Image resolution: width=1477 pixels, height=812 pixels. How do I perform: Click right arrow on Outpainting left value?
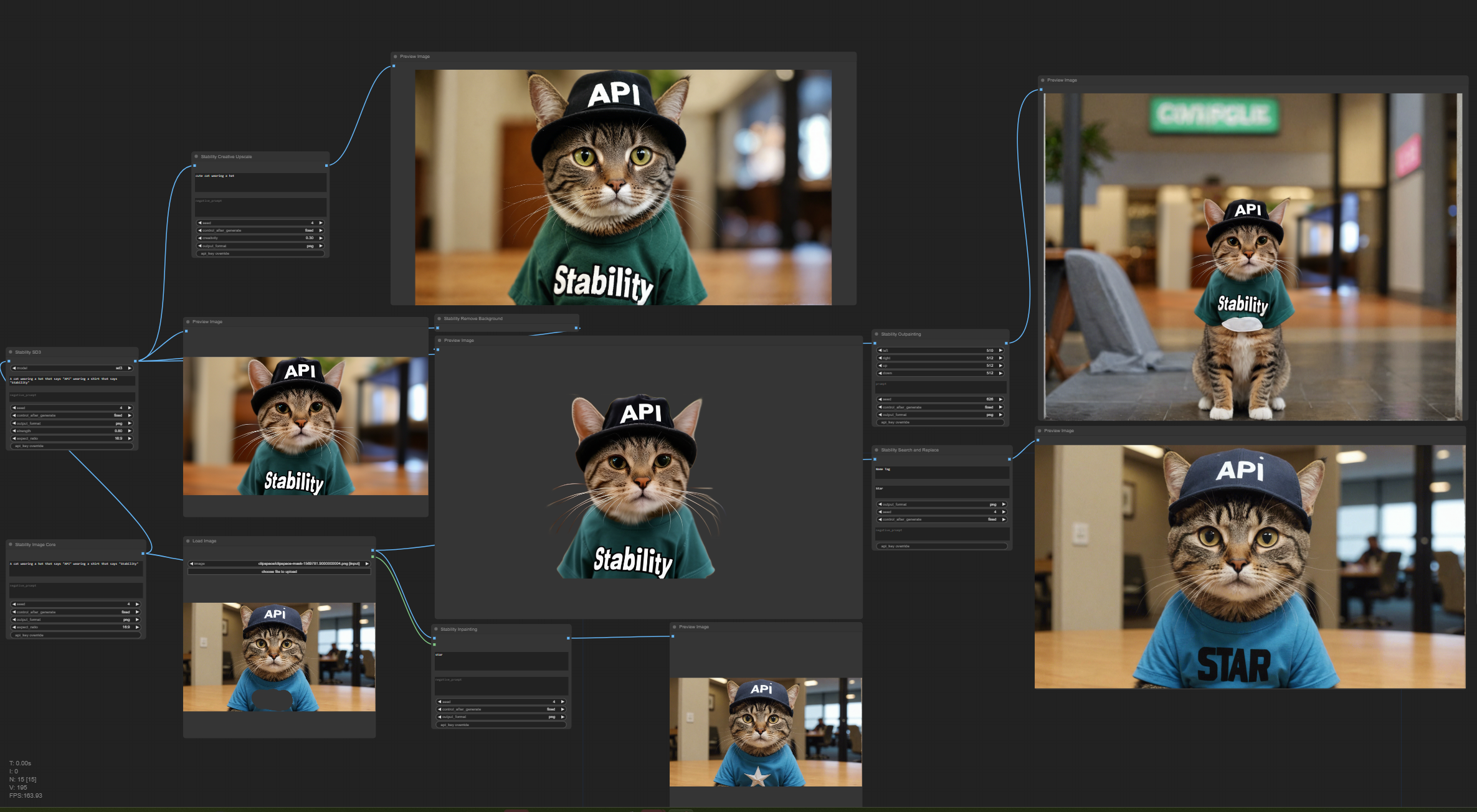[1000, 351]
